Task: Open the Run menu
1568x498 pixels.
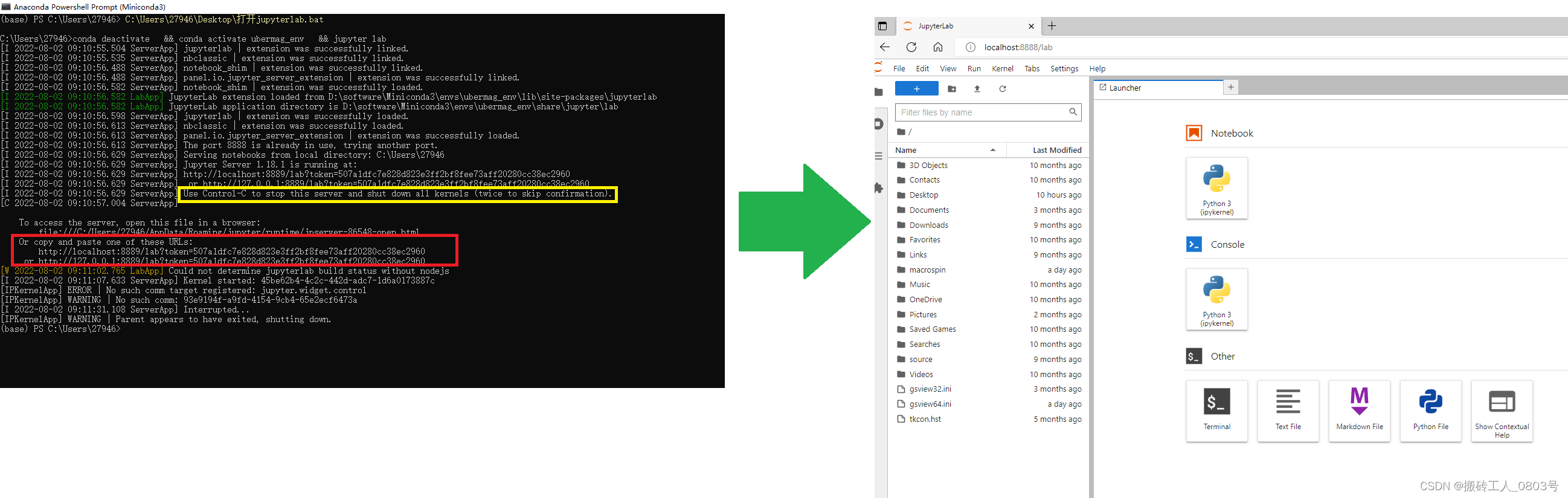Action: (974, 69)
